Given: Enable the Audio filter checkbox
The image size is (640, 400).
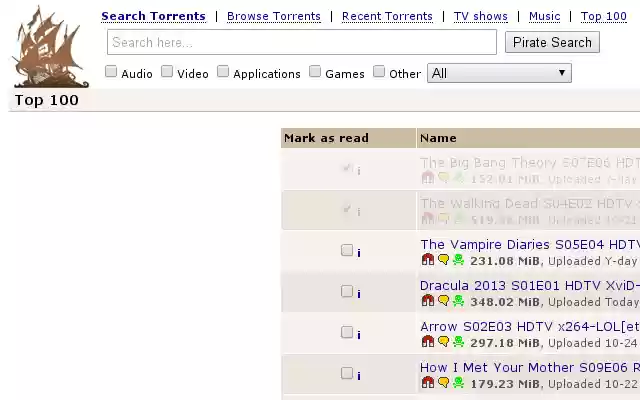Looking at the screenshot, I should pyautogui.click(x=111, y=71).
